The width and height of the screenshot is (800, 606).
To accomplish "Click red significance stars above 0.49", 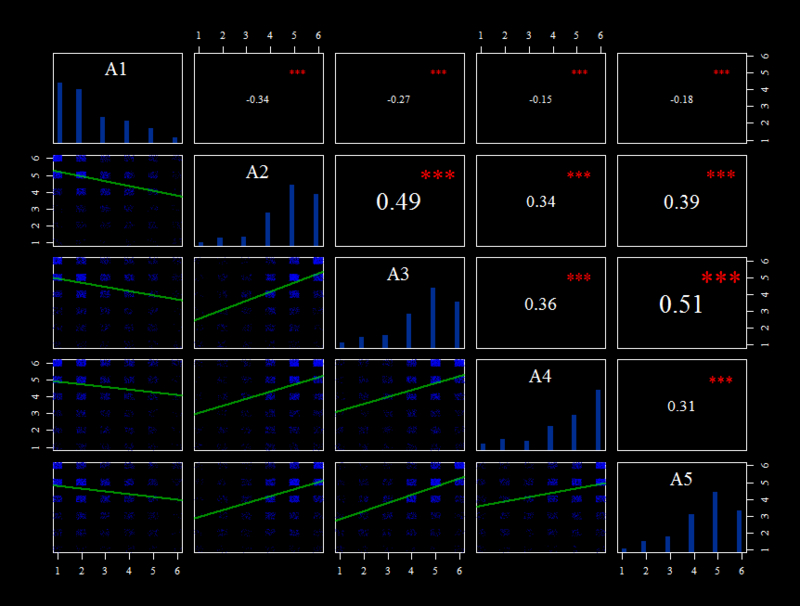I will pos(438,175).
